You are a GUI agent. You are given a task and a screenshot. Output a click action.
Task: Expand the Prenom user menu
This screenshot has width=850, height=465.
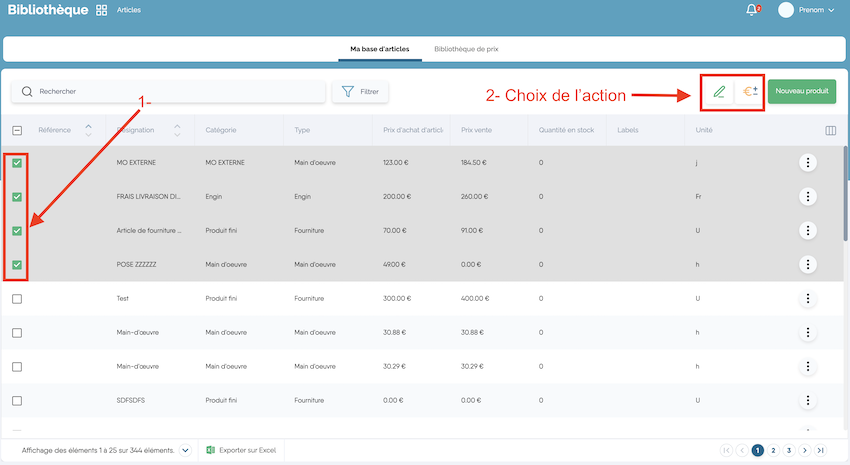pos(806,10)
